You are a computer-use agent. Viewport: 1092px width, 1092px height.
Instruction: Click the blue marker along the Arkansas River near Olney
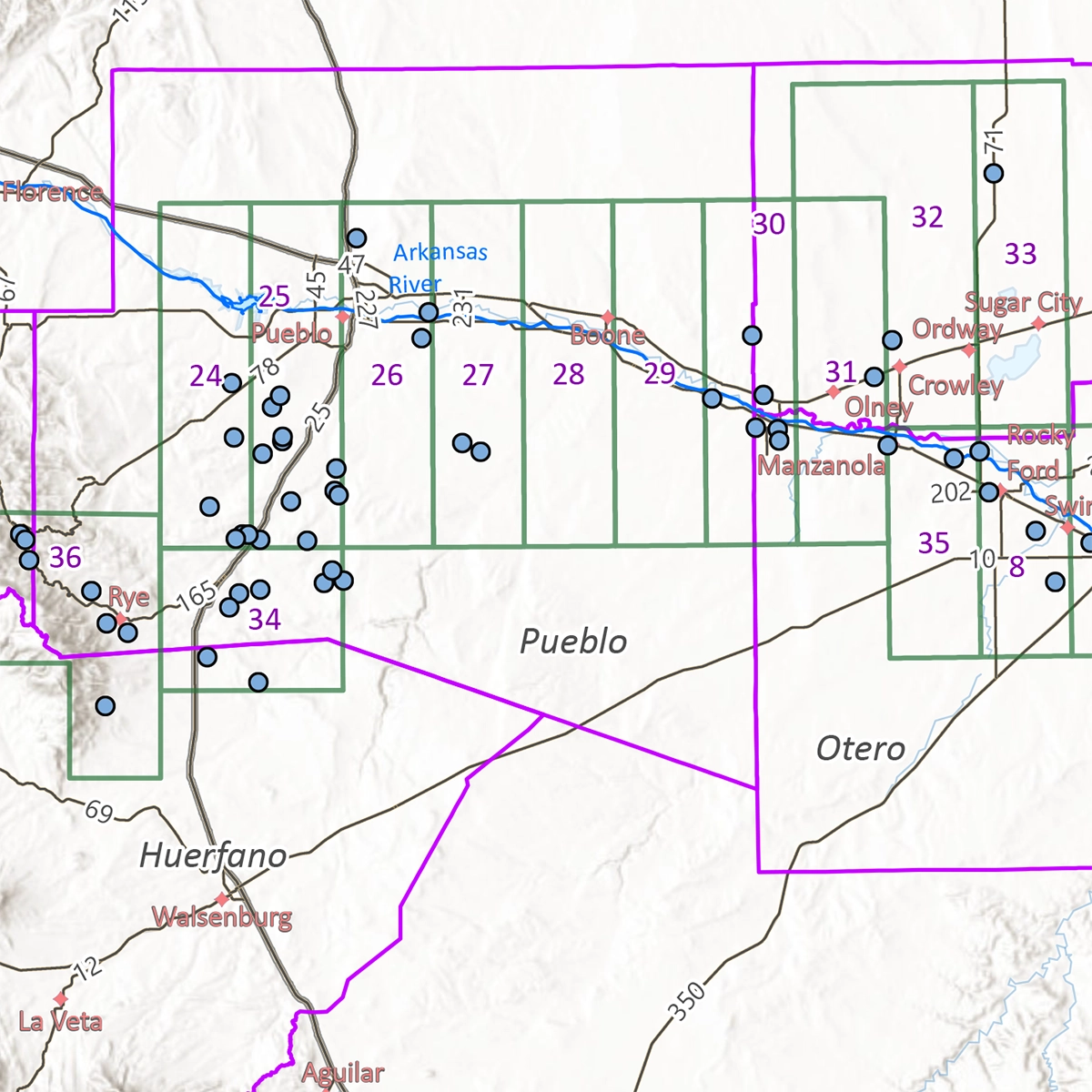point(887,443)
